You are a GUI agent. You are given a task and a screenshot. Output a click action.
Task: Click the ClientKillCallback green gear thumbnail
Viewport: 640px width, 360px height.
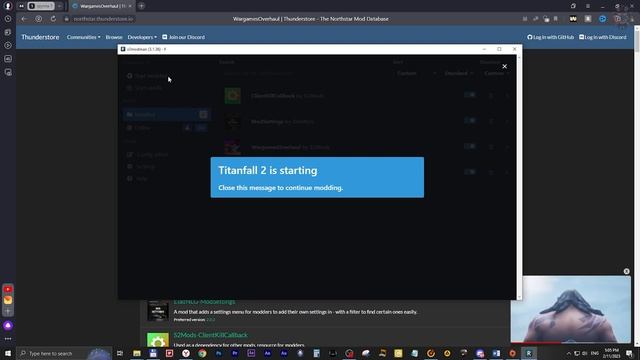158,340
